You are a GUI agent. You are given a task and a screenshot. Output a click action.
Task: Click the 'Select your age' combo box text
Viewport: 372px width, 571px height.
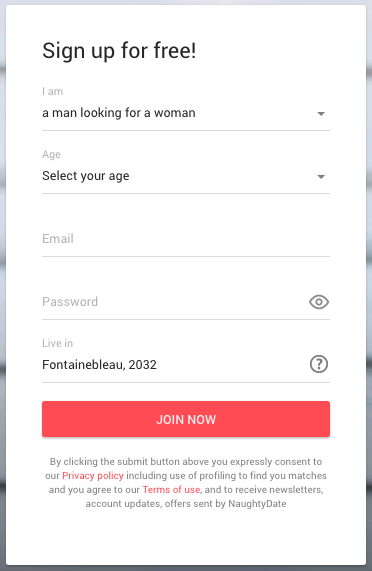[86, 176]
